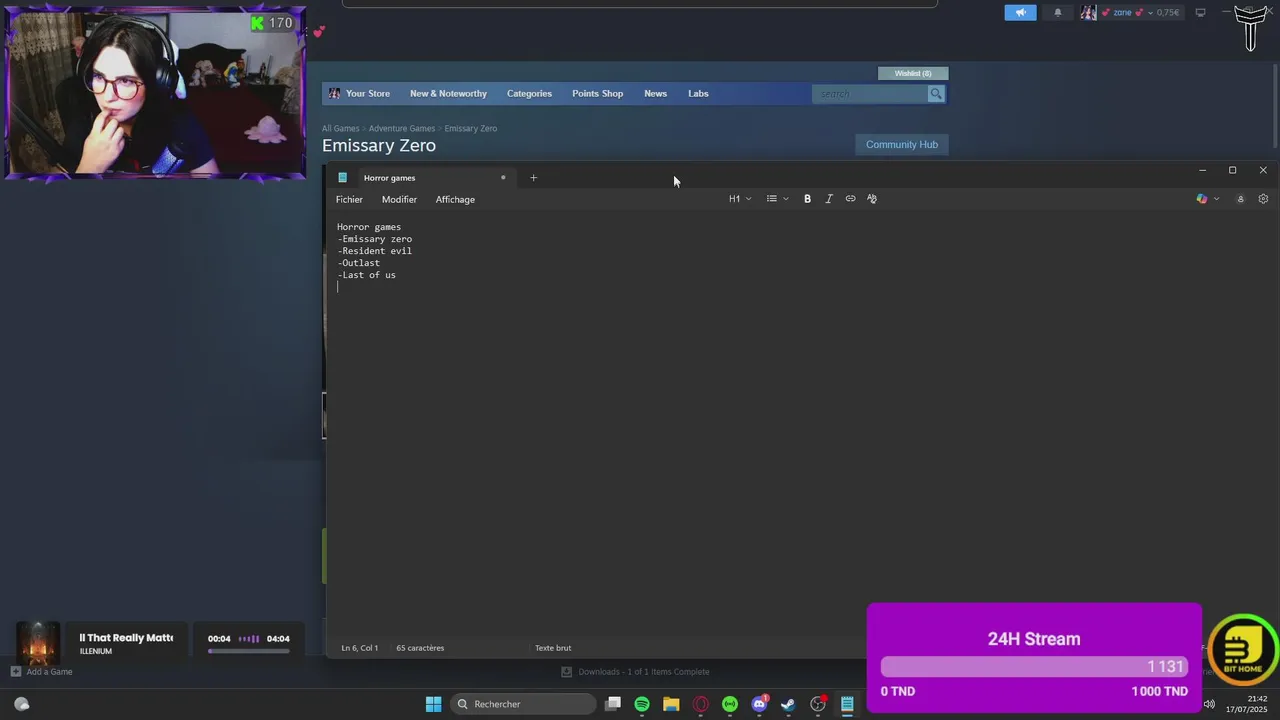Add a new Notepad tab
1280x720 pixels.
(533, 178)
